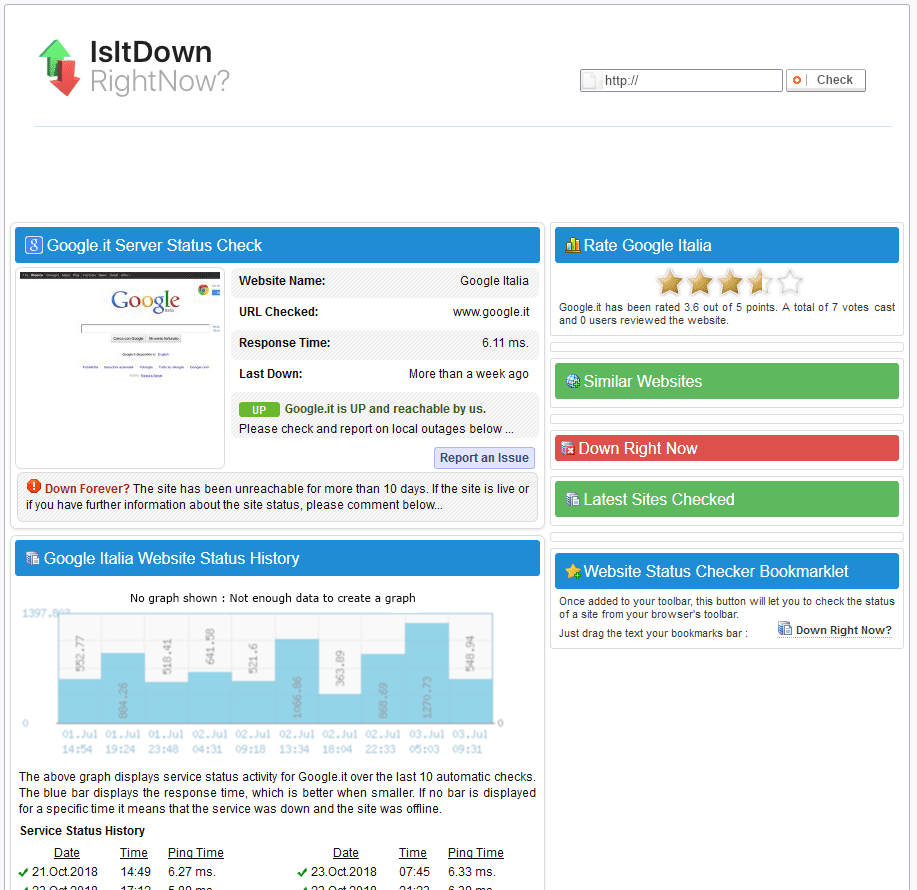917x890 pixels.
Task: Click the globe icon next to Similar Websites
Action: click(572, 382)
